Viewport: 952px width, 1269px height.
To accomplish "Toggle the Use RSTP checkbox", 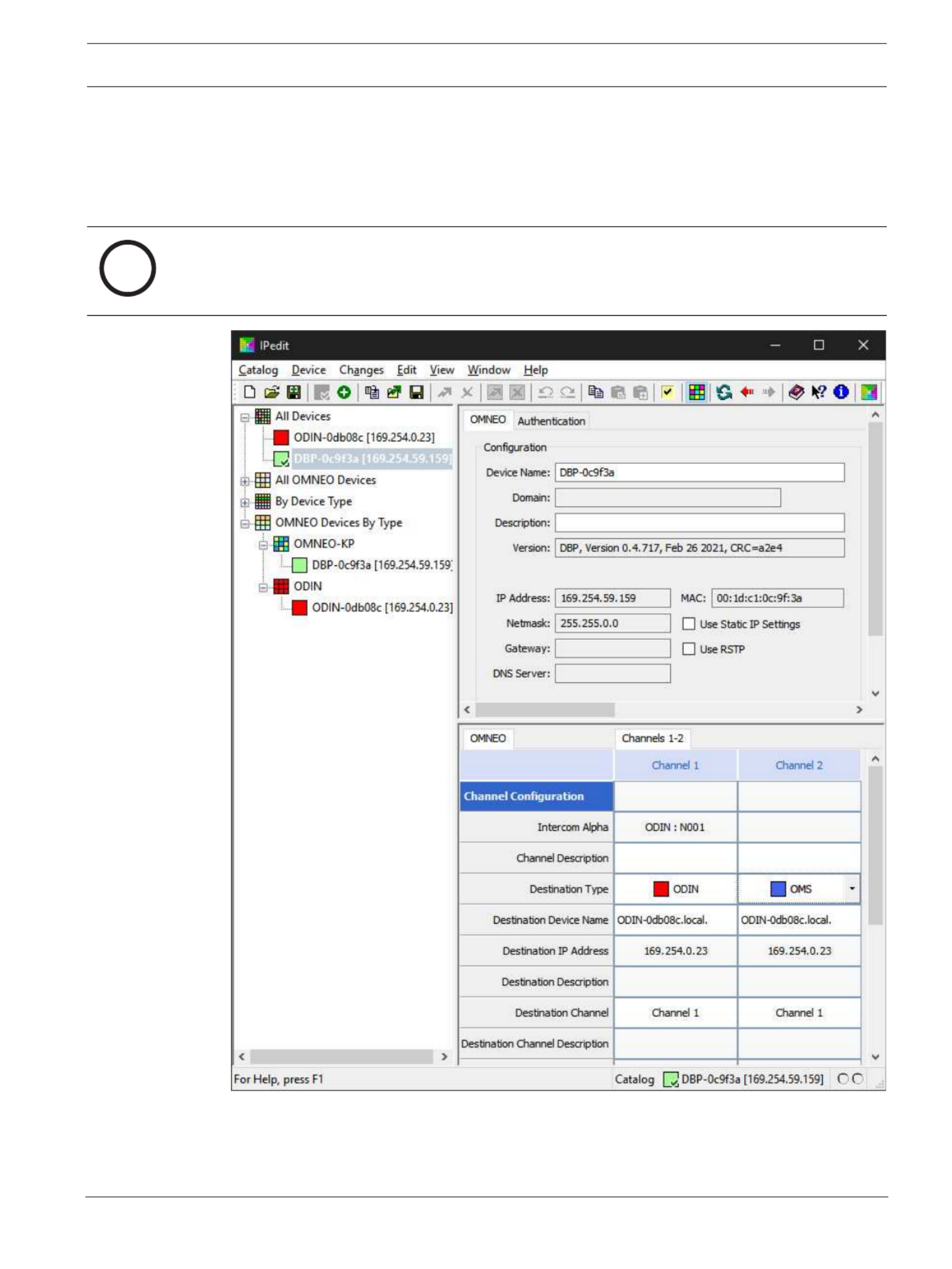I will pos(688,649).
